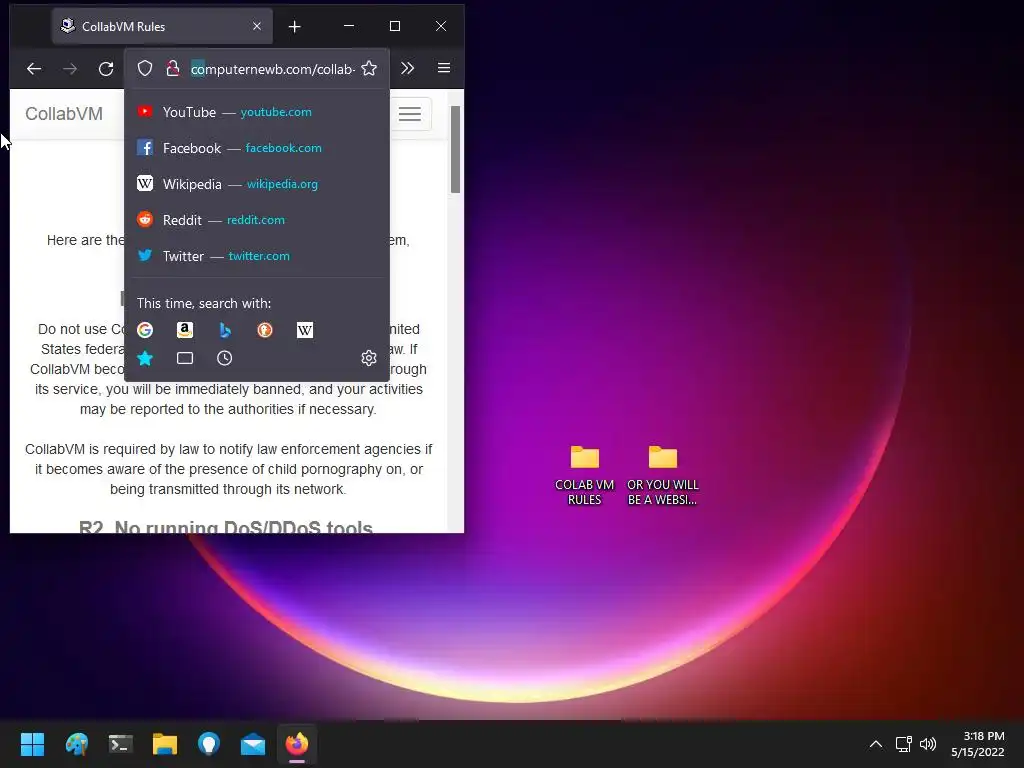The height and width of the screenshot is (768, 1024).
Task: Search this time with Google
Action: pyautogui.click(x=145, y=330)
